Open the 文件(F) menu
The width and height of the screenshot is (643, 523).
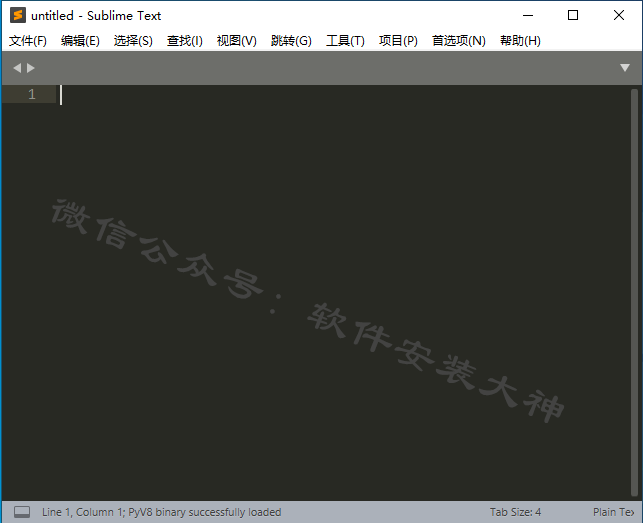28,41
